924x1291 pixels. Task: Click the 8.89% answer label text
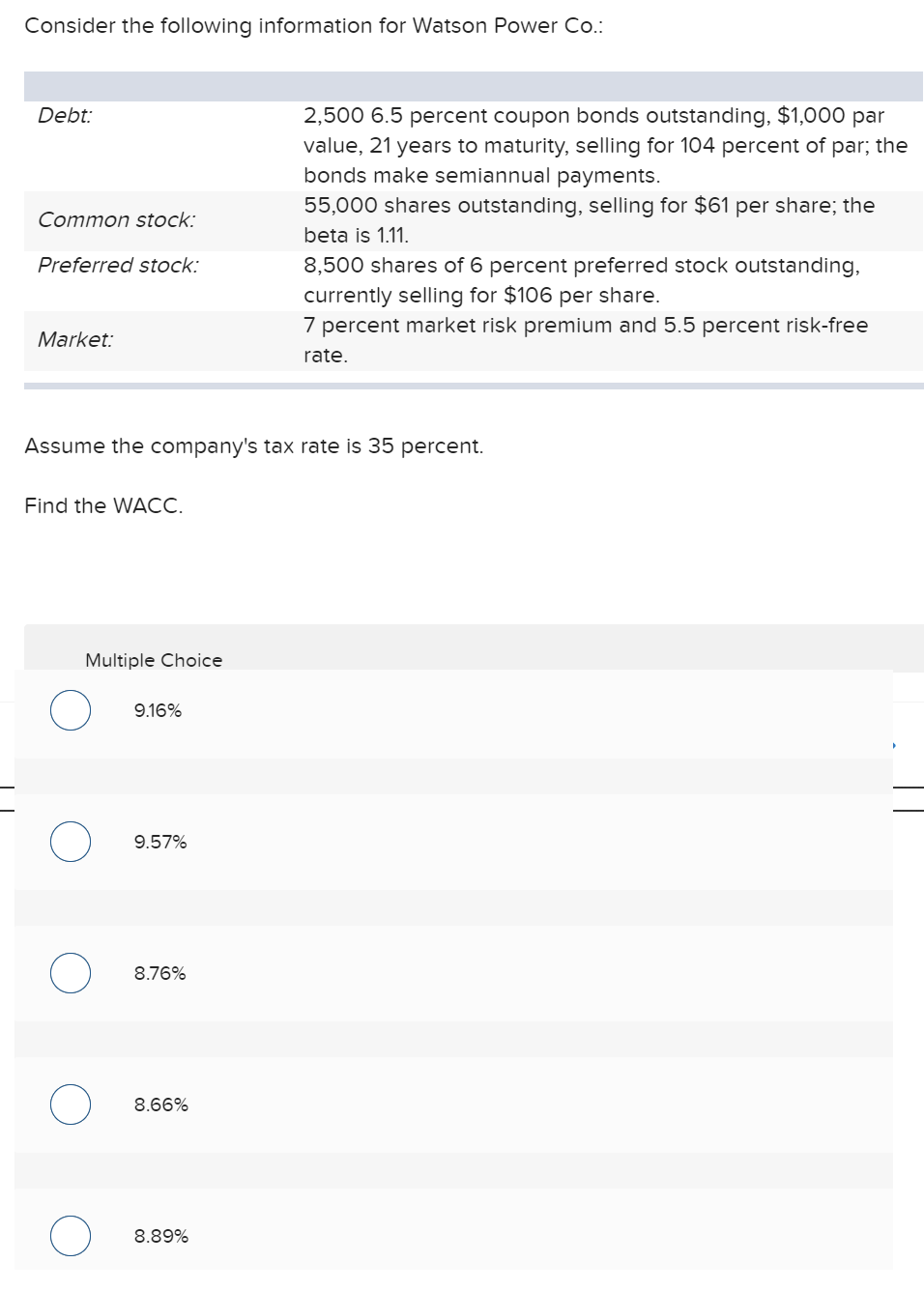(159, 1236)
